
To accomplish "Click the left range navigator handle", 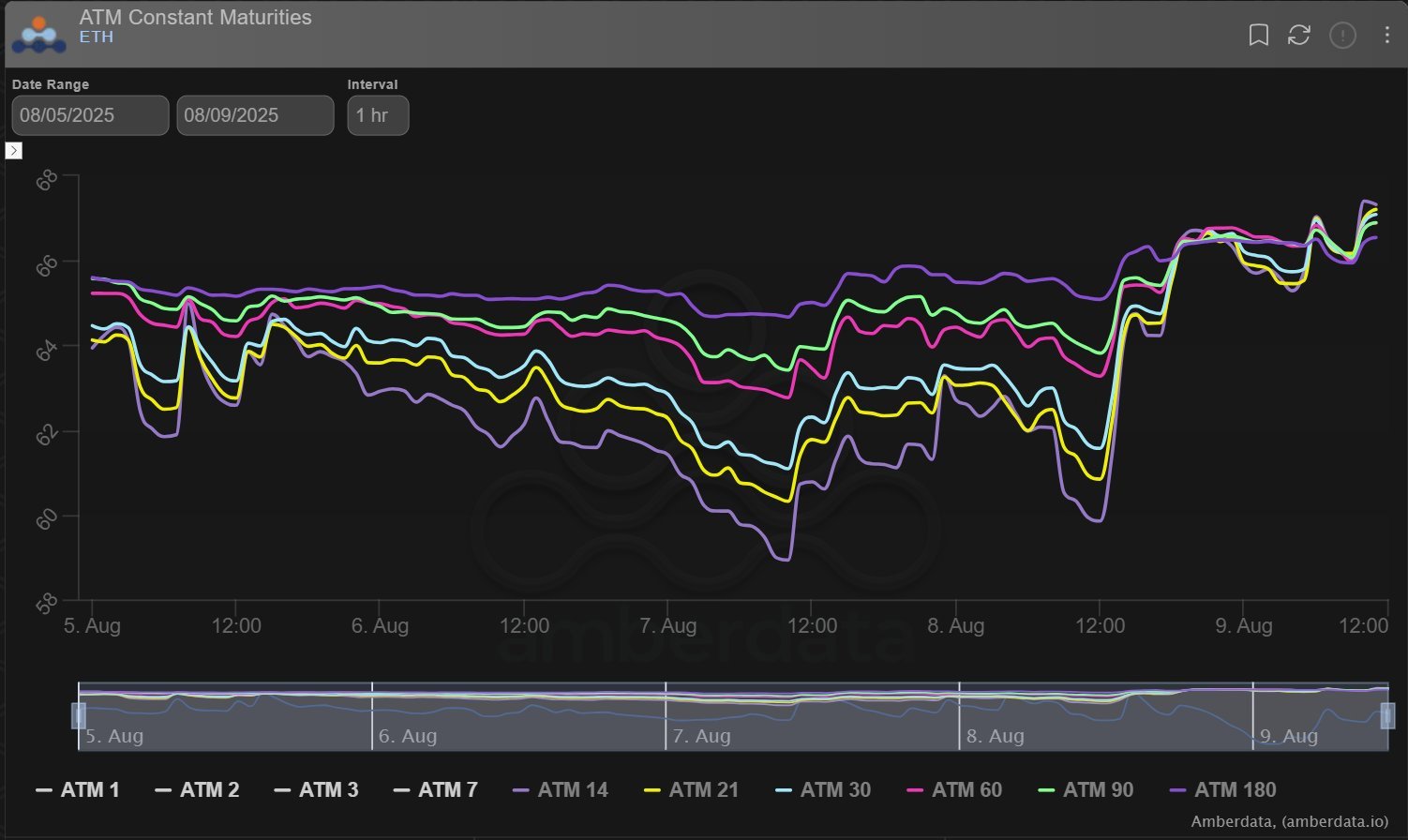I will pyautogui.click(x=79, y=716).
